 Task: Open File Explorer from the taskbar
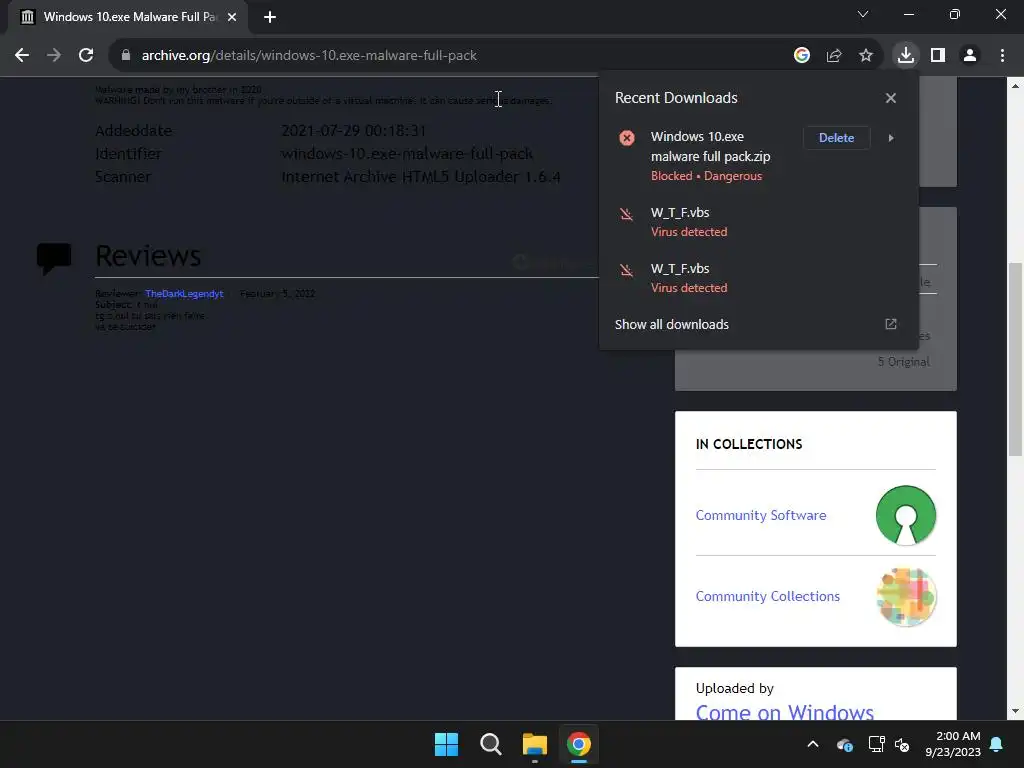pos(535,744)
